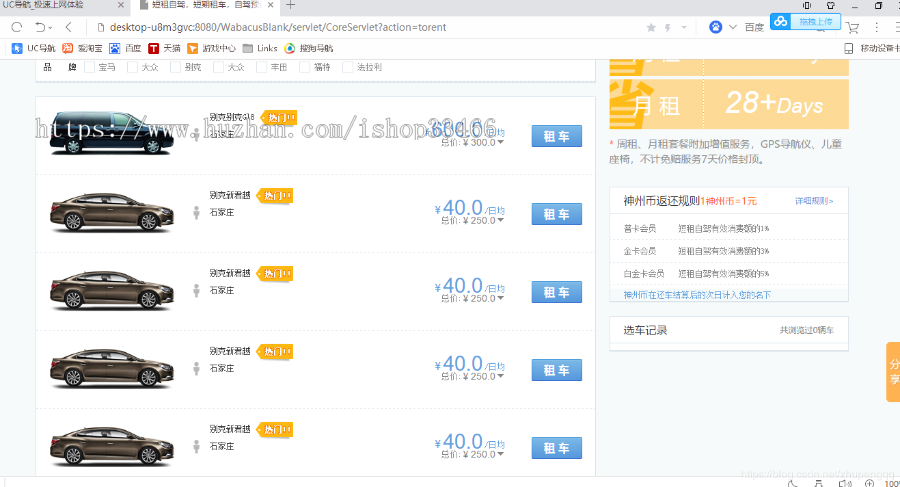Viewport: 900px width, 487px height.
Task: Open a new tab with the plus icon
Action: pos(290,5)
